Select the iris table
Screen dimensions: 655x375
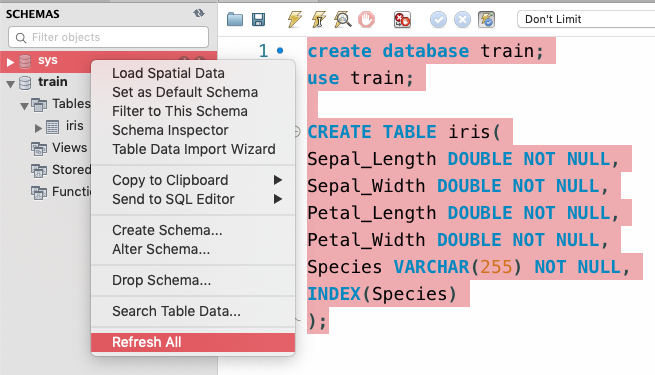[74, 126]
